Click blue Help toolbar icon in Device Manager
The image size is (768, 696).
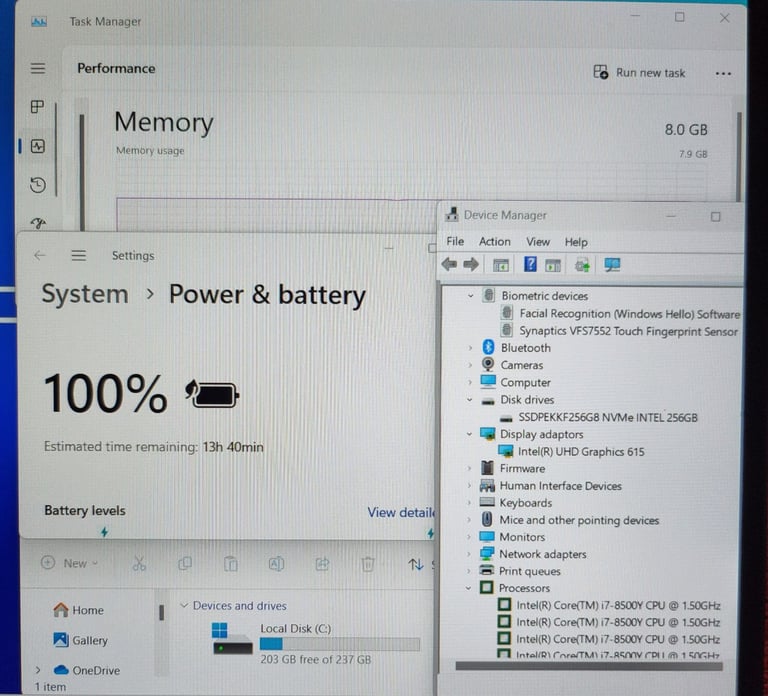click(530, 264)
